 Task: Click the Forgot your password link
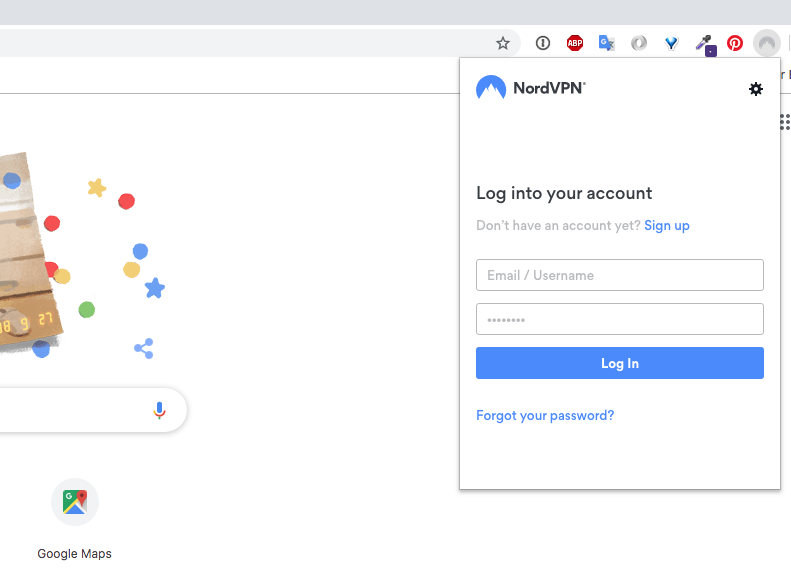point(545,415)
